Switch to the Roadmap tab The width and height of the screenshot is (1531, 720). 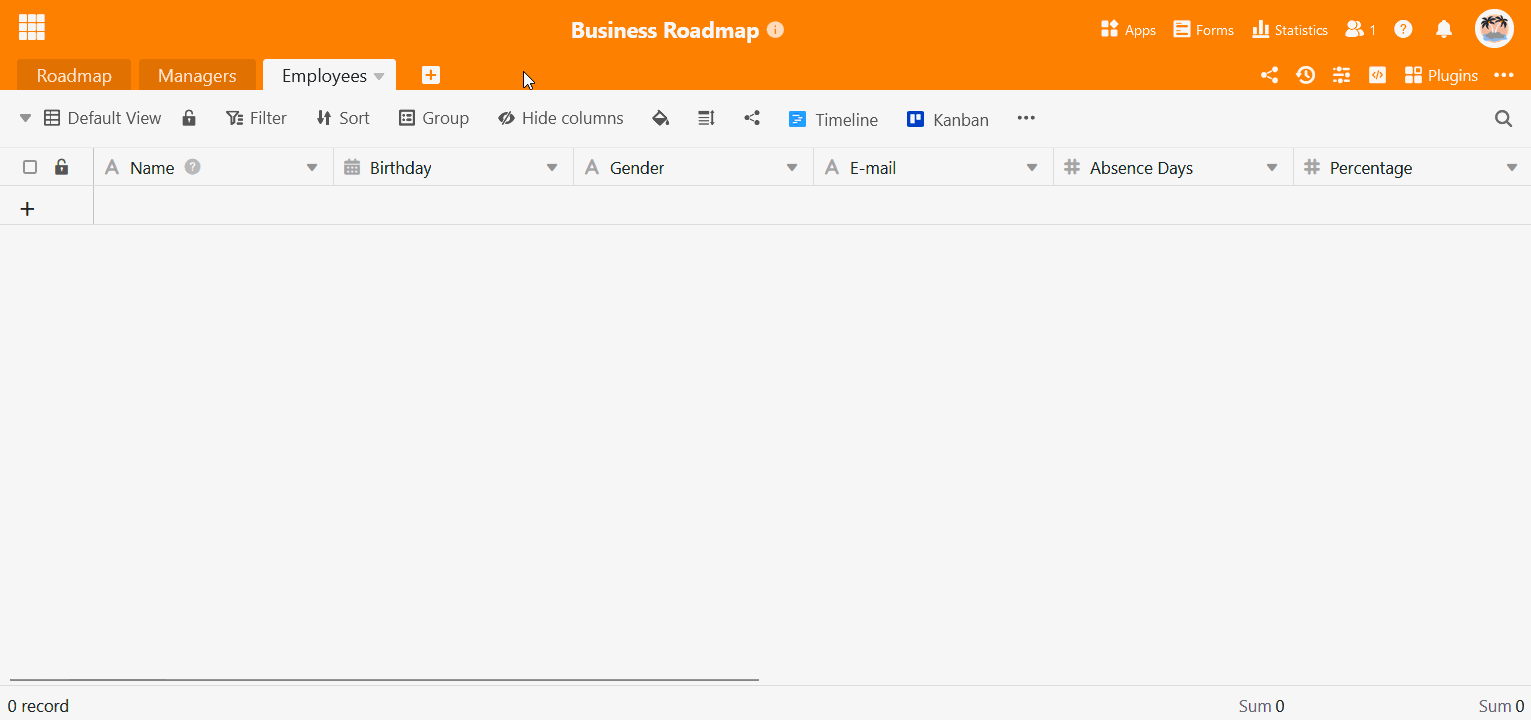point(74,76)
